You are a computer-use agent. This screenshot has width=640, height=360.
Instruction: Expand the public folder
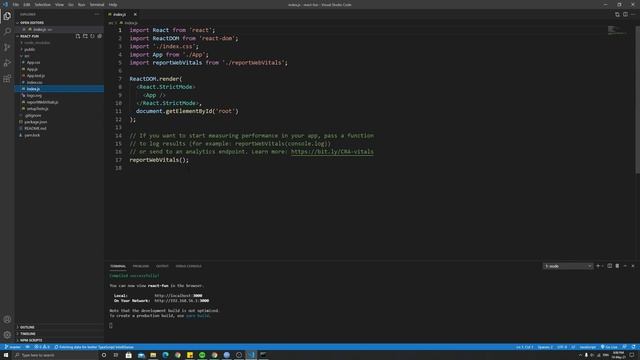click(x=29, y=49)
